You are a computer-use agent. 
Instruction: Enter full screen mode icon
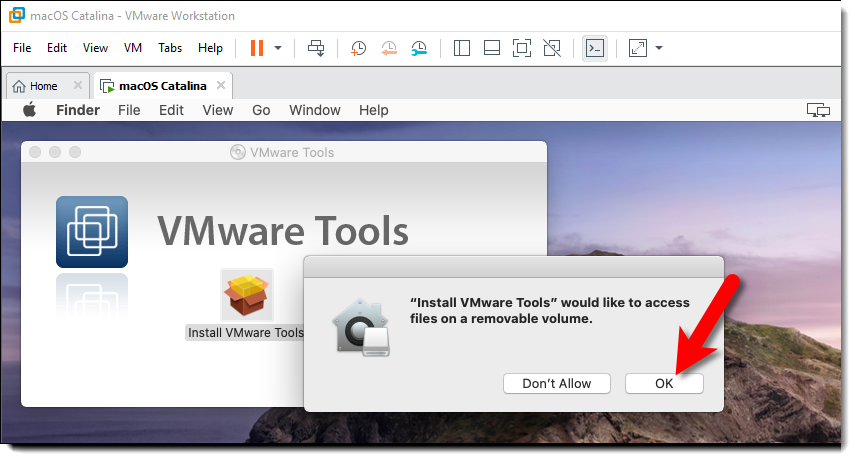(x=522, y=48)
